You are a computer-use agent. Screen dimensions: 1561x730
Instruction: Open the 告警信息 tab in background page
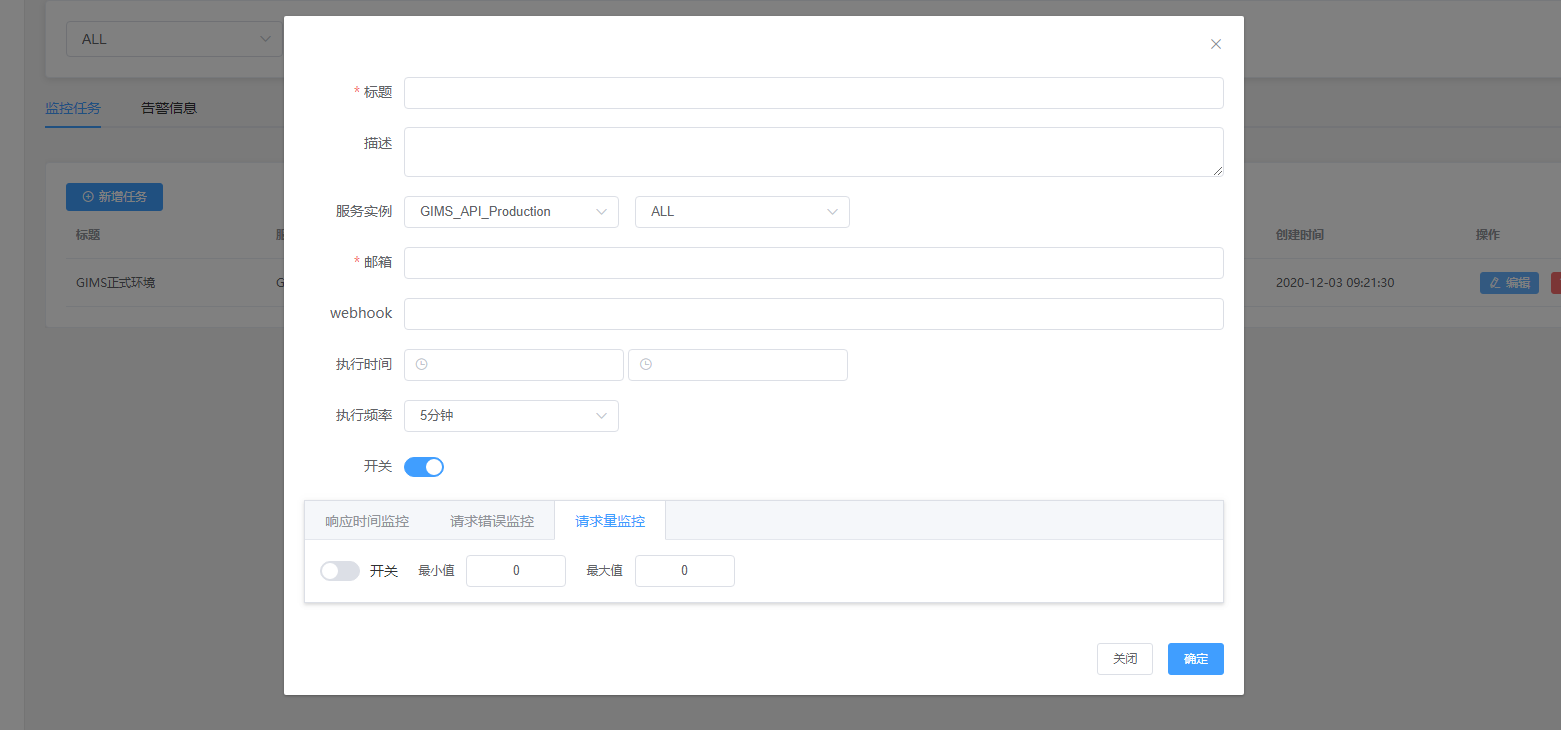169,108
